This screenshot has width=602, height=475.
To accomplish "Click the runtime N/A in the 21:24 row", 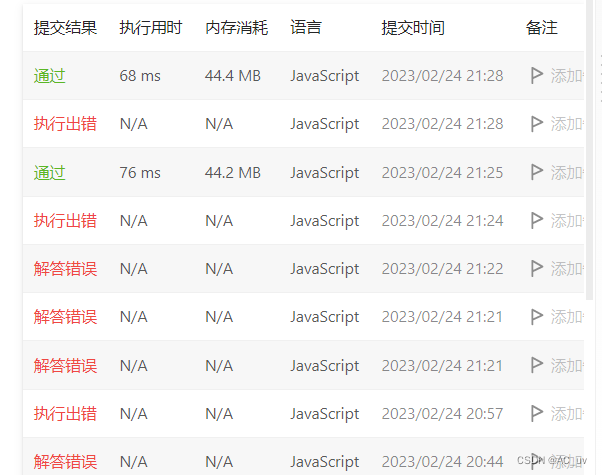I will tap(134, 220).
